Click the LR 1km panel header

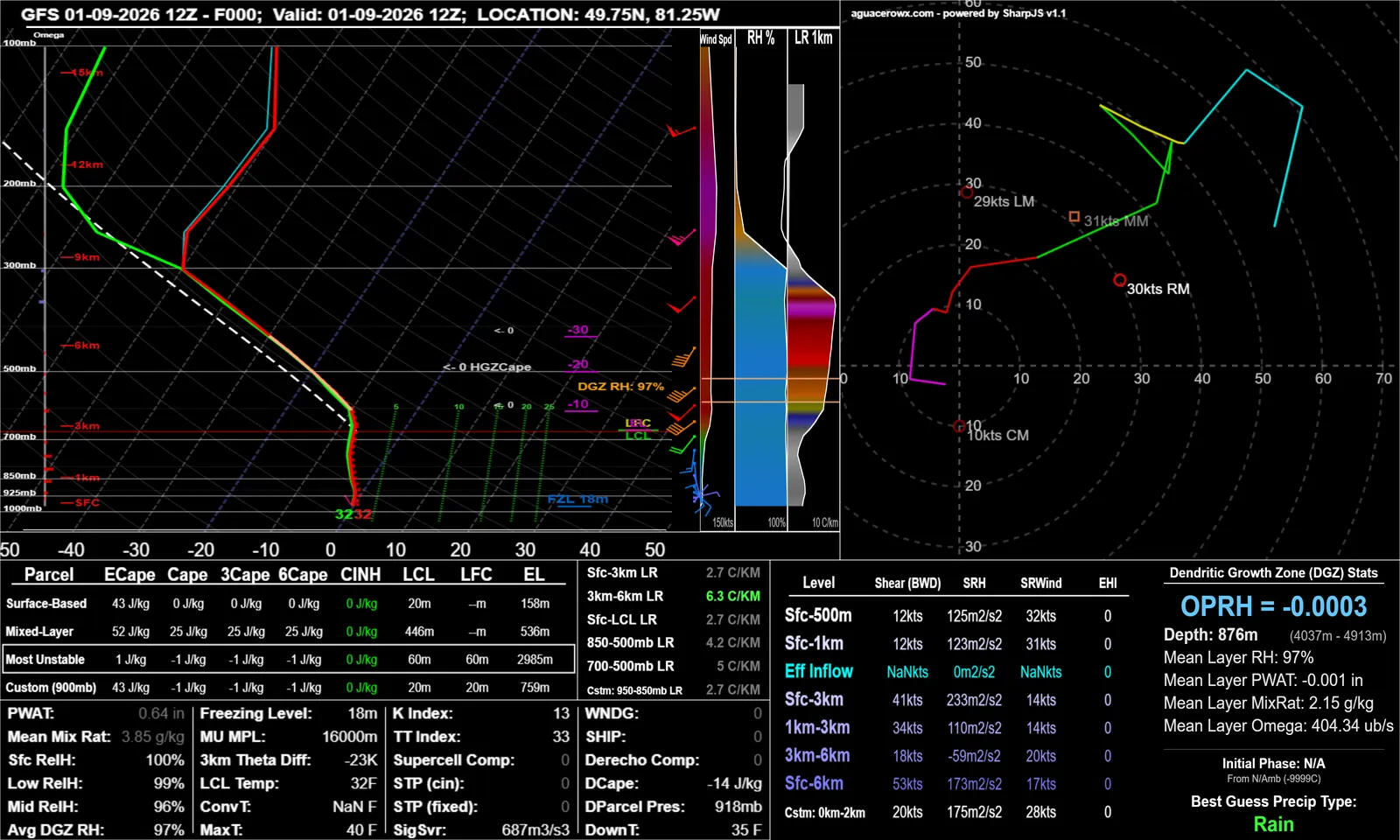click(814, 38)
